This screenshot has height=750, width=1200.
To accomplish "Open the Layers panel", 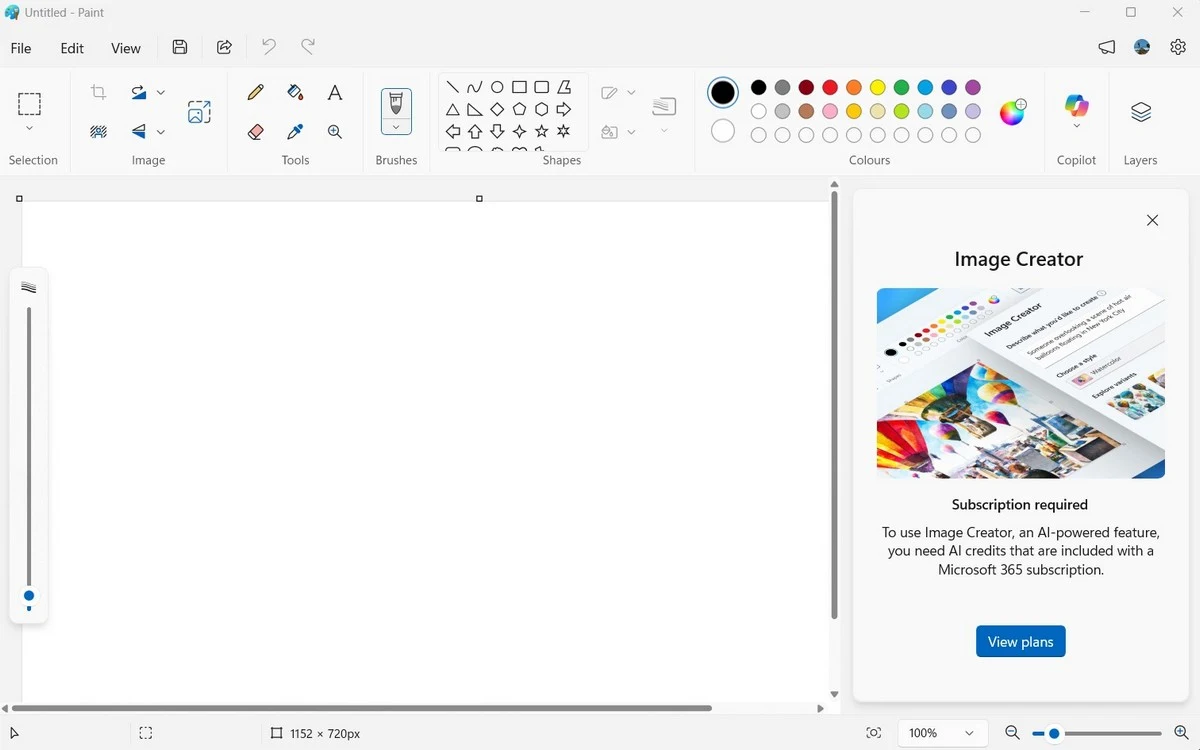I will [x=1141, y=112].
